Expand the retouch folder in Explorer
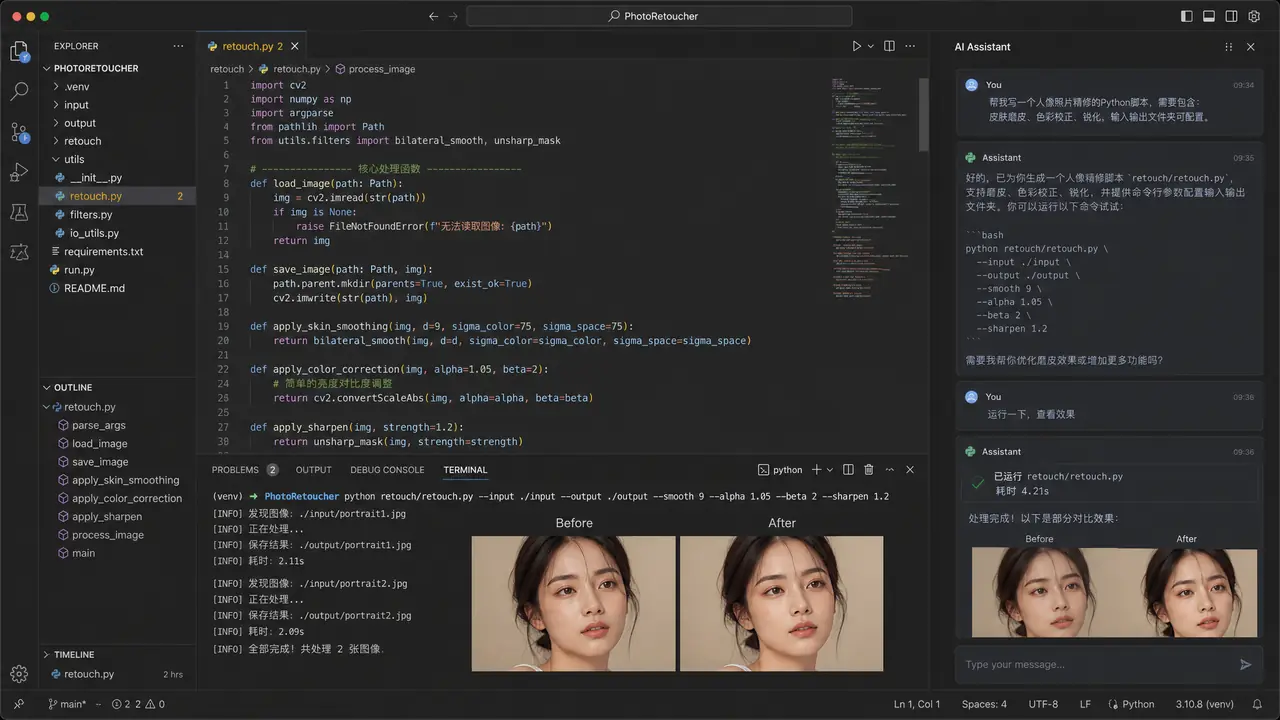This screenshot has height=720, width=1280. [x=118, y=141]
